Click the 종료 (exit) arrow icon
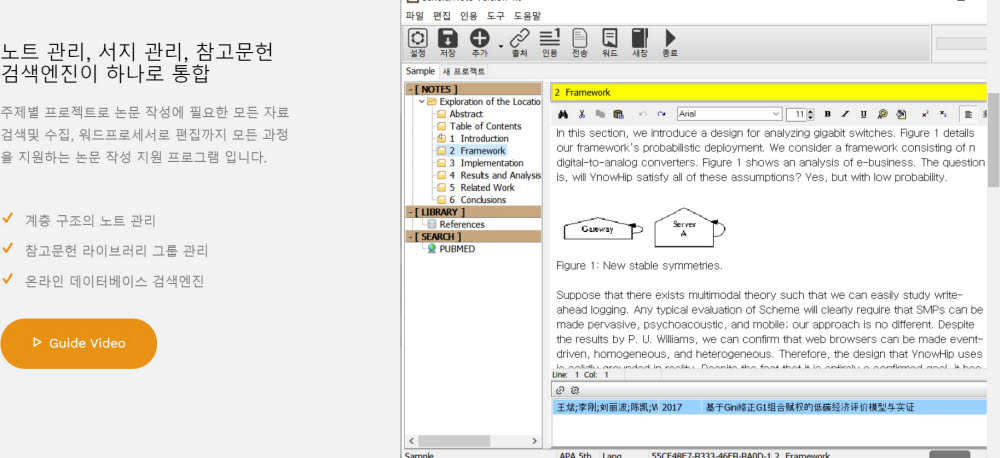This screenshot has height=458, width=1000. click(670, 43)
